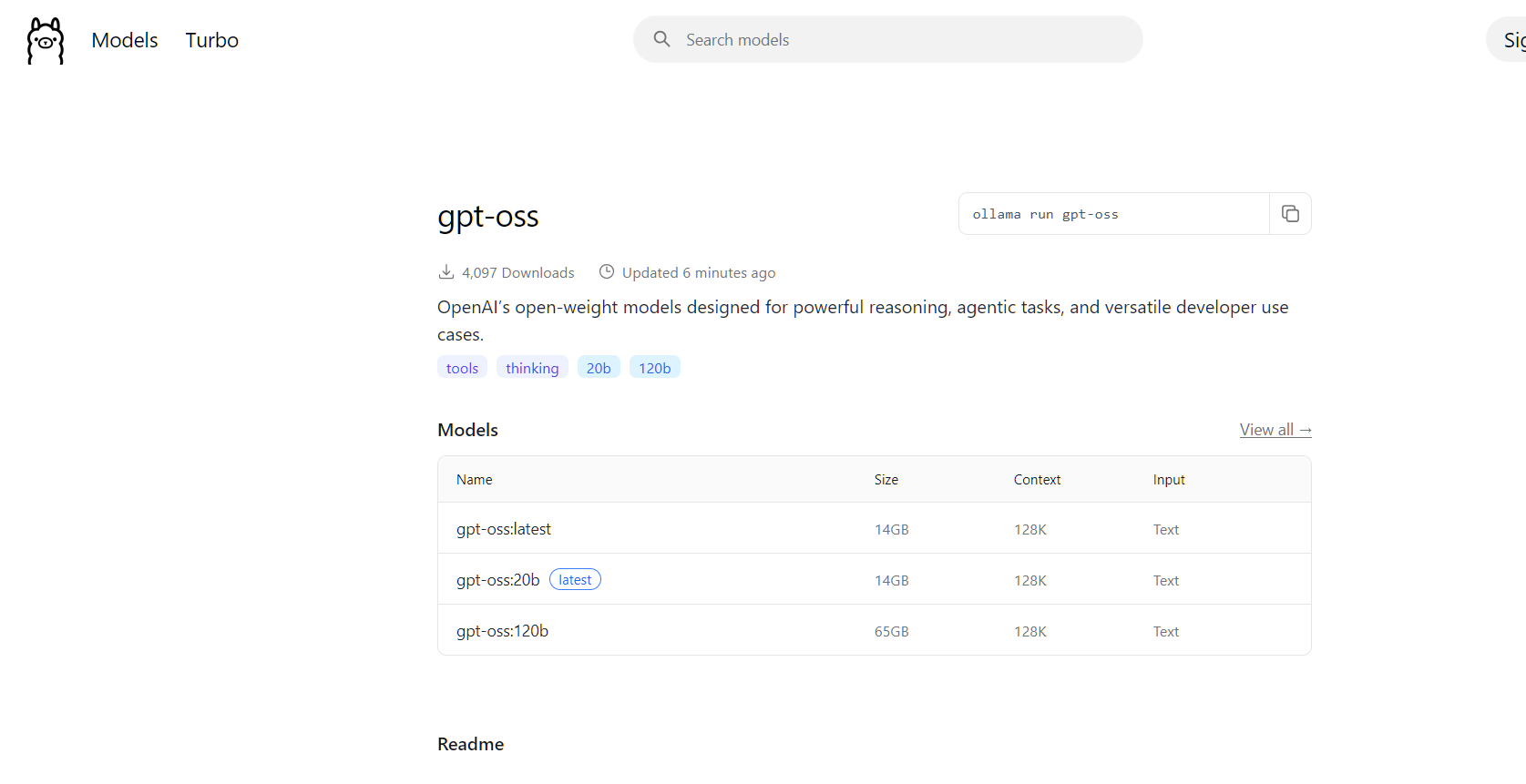Click the tools tag
This screenshot has height=784, width=1526.
pos(462,368)
